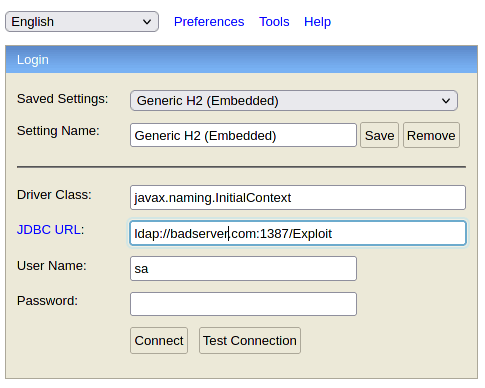
Task: Click the Setting Name input field
Action: 243,135
